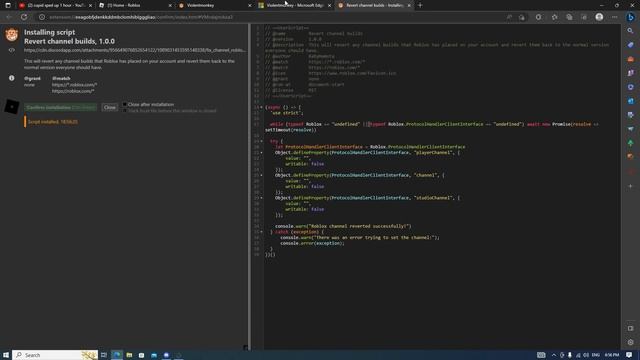Open the volume icon in system tray
The height and width of the screenshot is (360, 640).
tap(586, 355)
